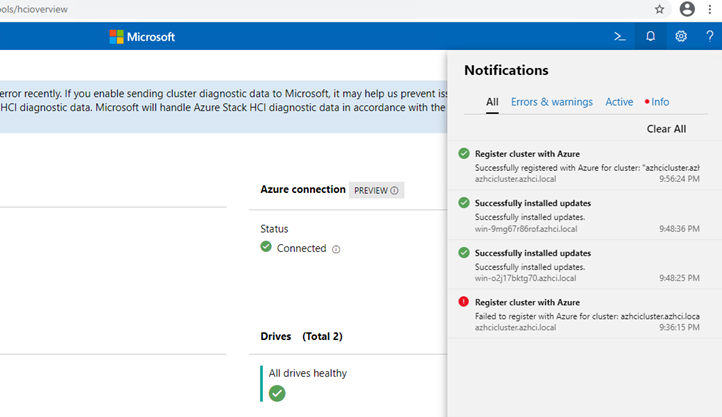The image size is (722, 417).
Task: Open the browser three-dot menu
Action: tap(710, 9)
